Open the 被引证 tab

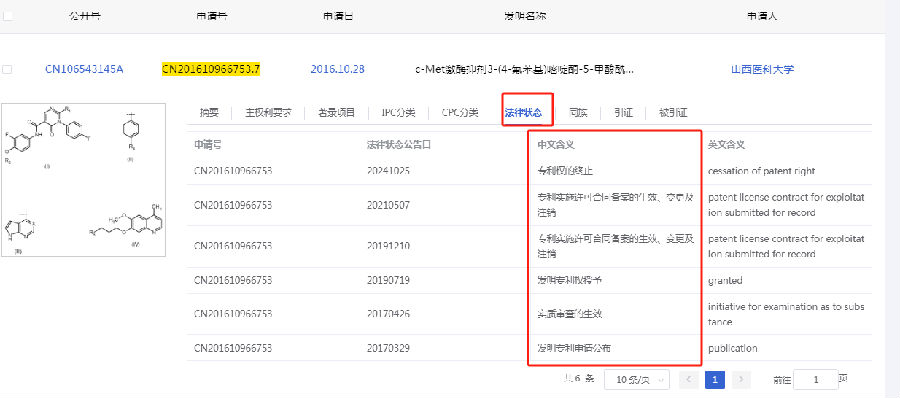click(673, 113)
